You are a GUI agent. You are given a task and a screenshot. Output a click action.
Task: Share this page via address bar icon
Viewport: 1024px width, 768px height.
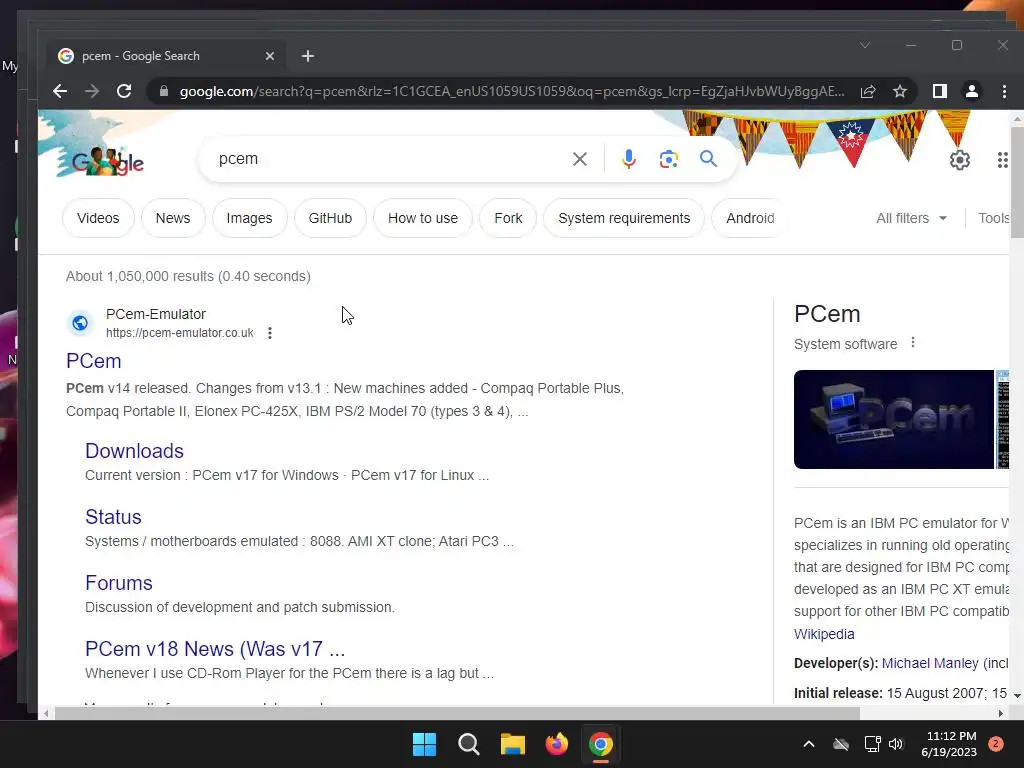pyautogui.click(x=868, y=91)
